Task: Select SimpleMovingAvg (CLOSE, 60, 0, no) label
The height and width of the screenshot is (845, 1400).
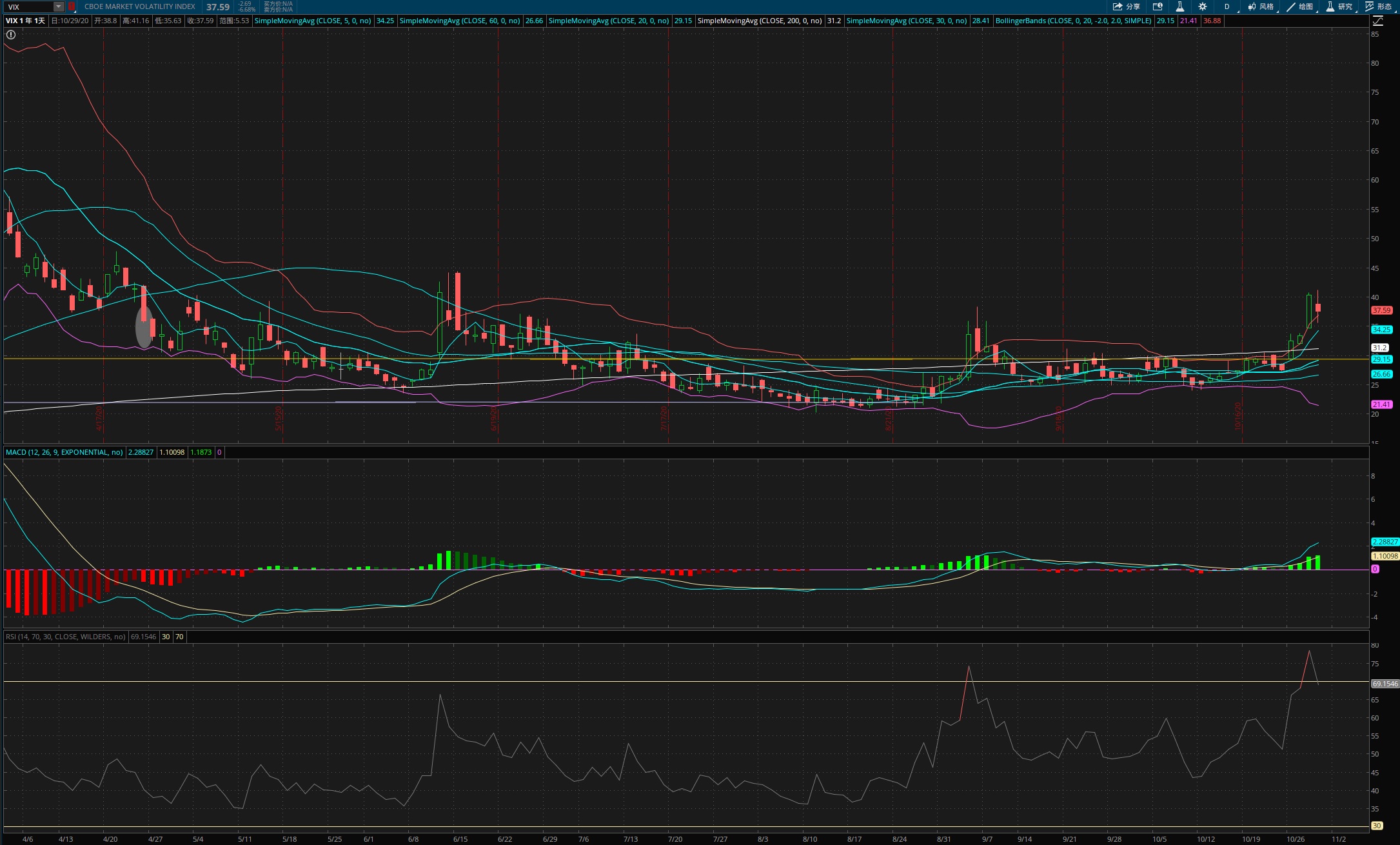Action: tap(460, 21)
